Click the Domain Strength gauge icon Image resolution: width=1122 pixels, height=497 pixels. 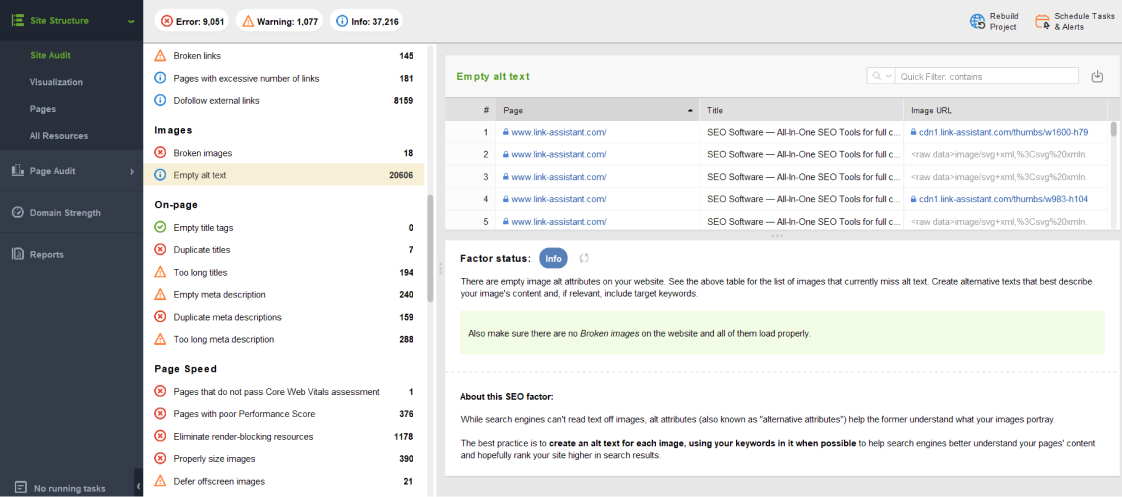(19, 212)
